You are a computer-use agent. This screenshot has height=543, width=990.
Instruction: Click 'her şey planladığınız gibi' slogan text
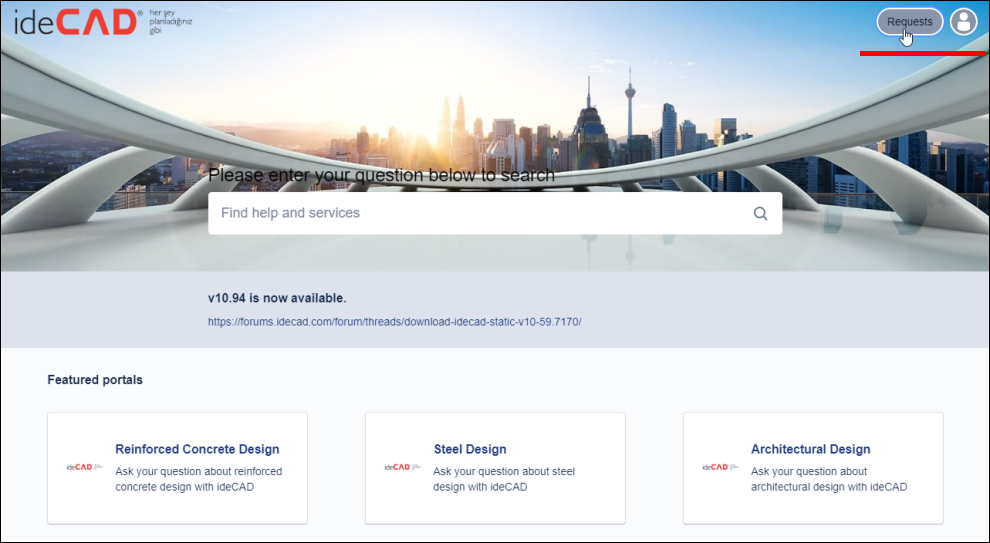tap(170, 22)
